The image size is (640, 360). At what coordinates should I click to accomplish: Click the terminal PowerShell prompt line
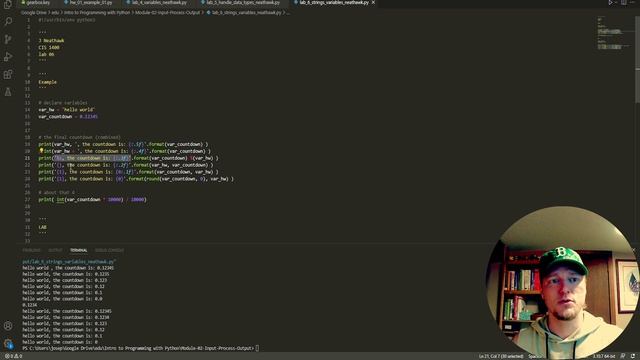[x=141, y=348]
